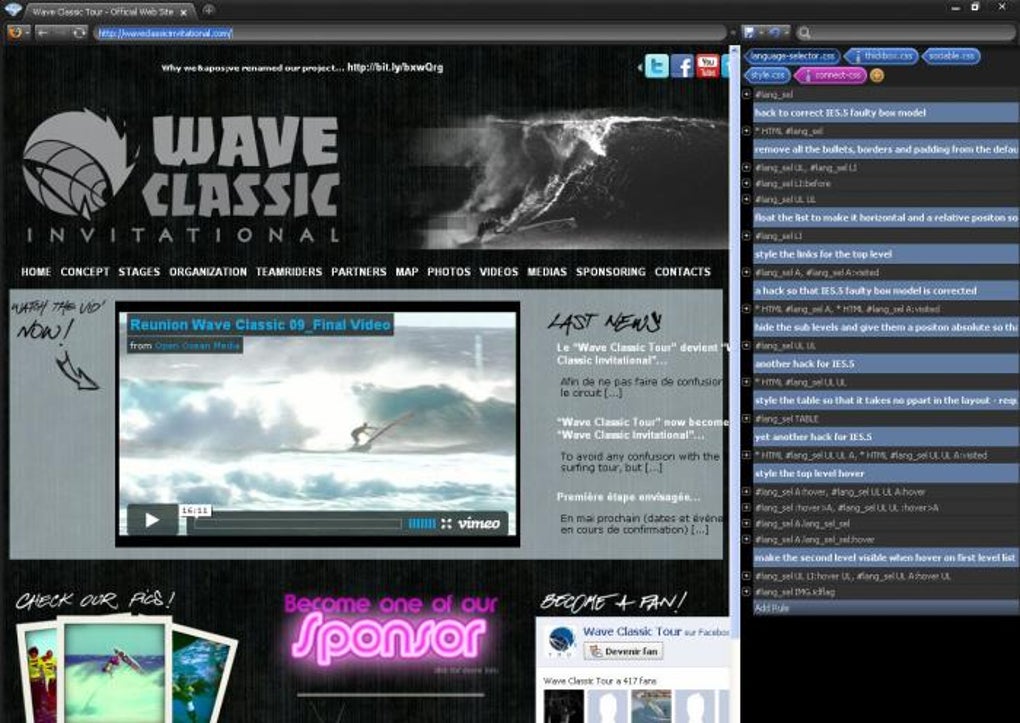Open the new tab plus button
This screenshot has height=723, width=1020.
click(208, 10)
